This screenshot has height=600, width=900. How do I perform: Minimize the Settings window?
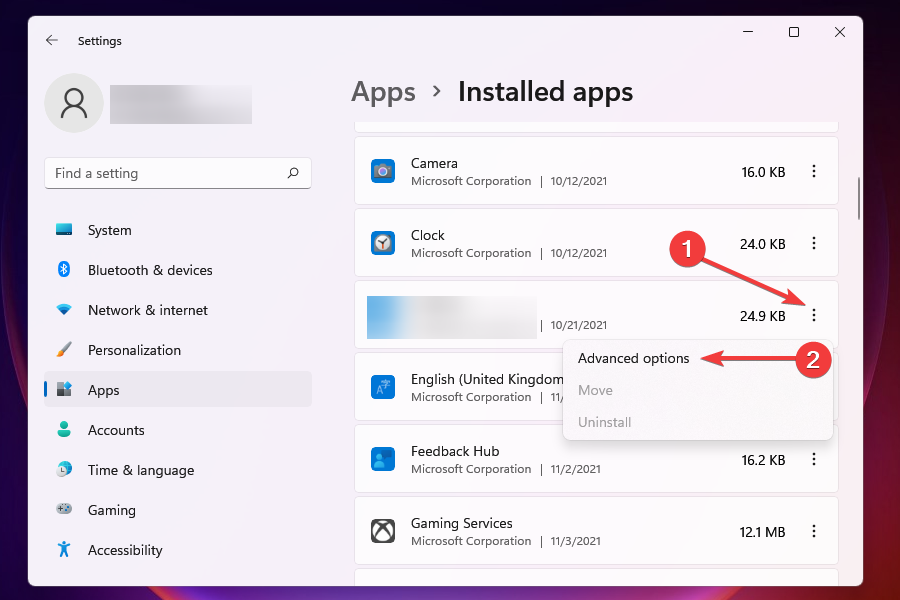748,32
